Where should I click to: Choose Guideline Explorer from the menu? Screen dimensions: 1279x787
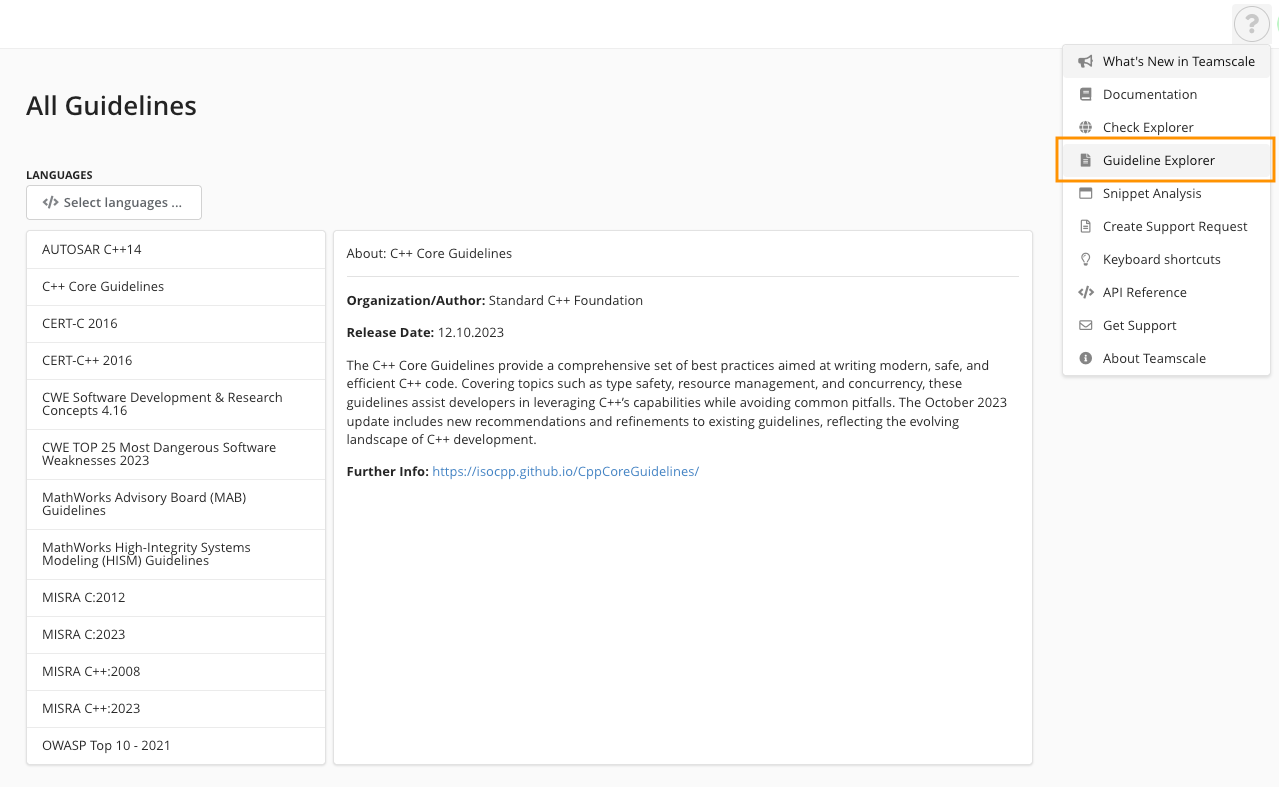(x=1166, y=160)
